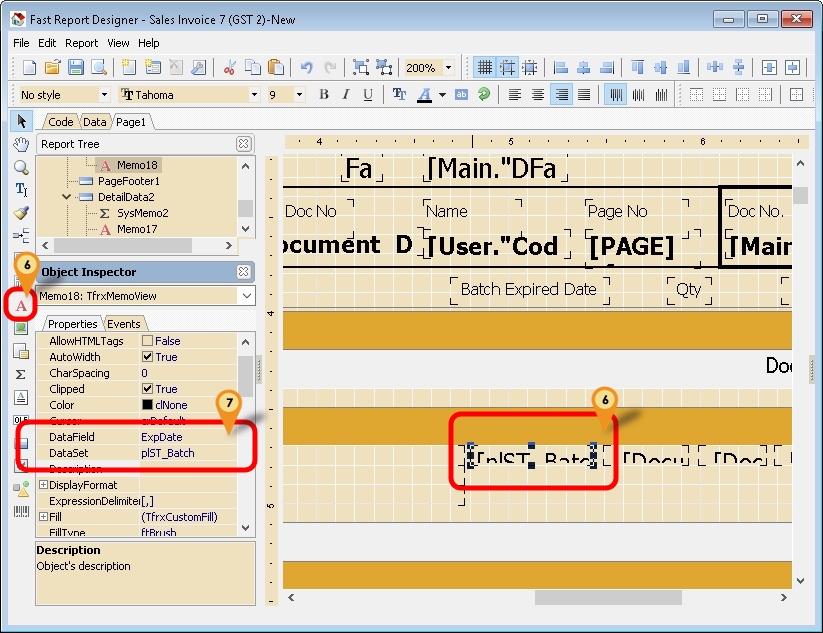This screenshot has height=633, width=823.
Task: Click the Cut scissors icon
Action: pyautogui.click(x=229, y=68)
